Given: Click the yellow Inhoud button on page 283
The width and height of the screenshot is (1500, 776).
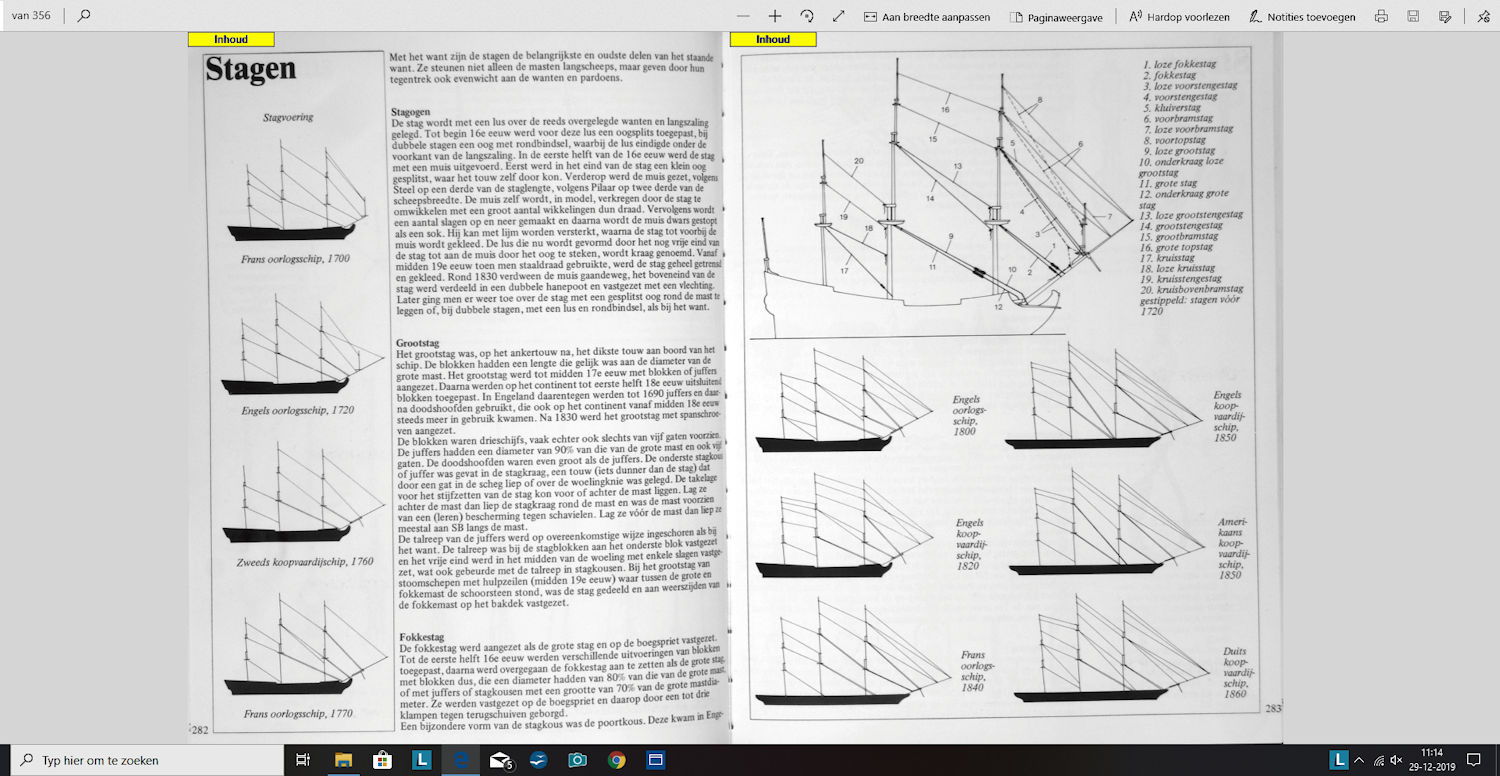Looking at the screenshot, I should tap(773, 39).
